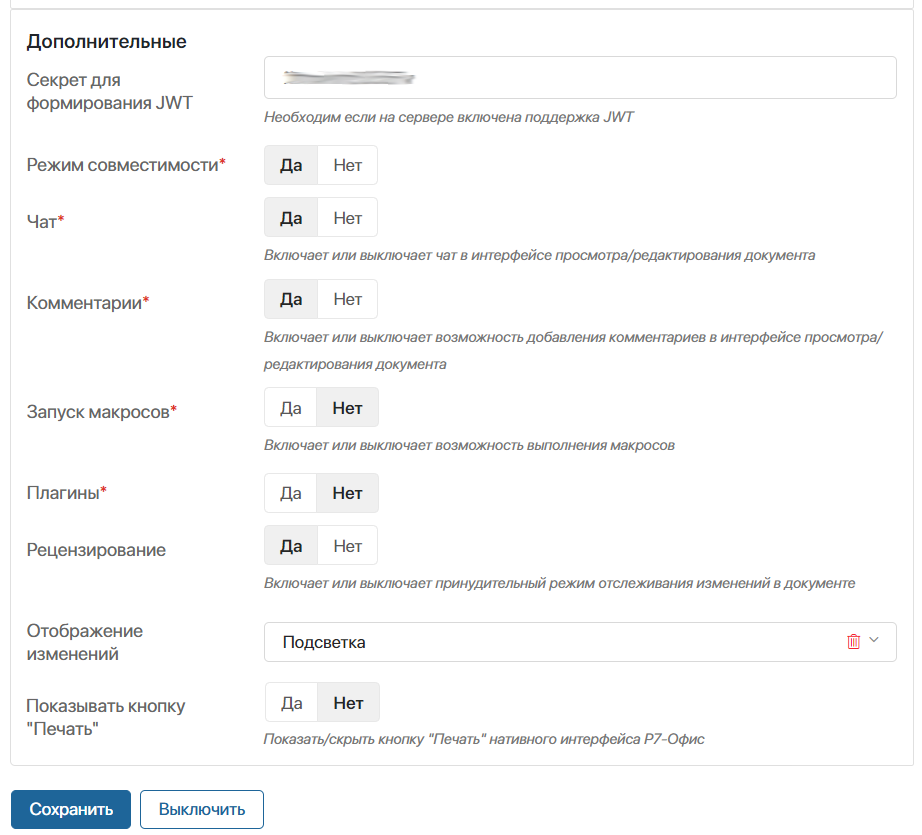Click the Выключить button

(x=202, y=809)
